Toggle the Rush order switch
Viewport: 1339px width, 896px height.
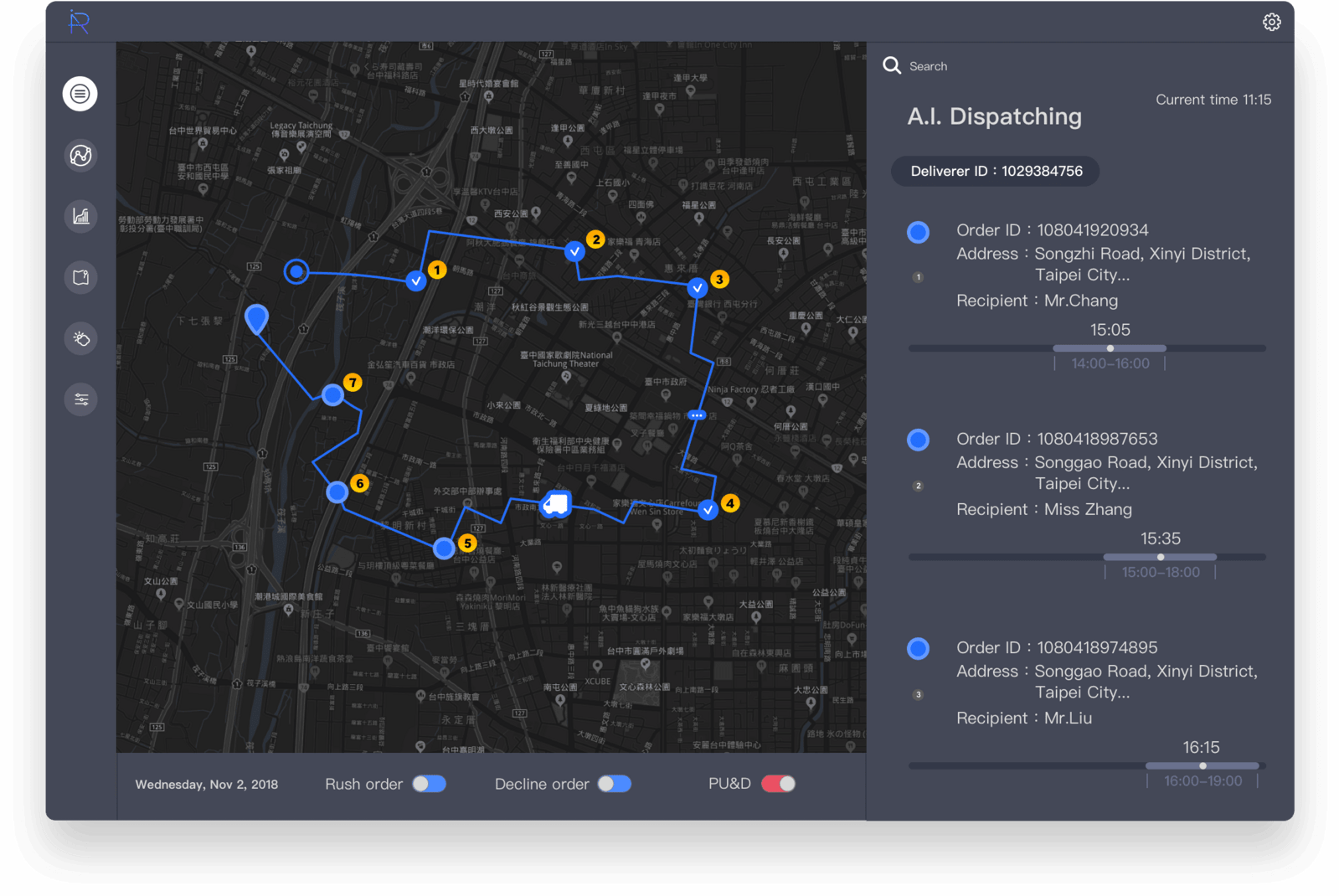coord(430,784)
